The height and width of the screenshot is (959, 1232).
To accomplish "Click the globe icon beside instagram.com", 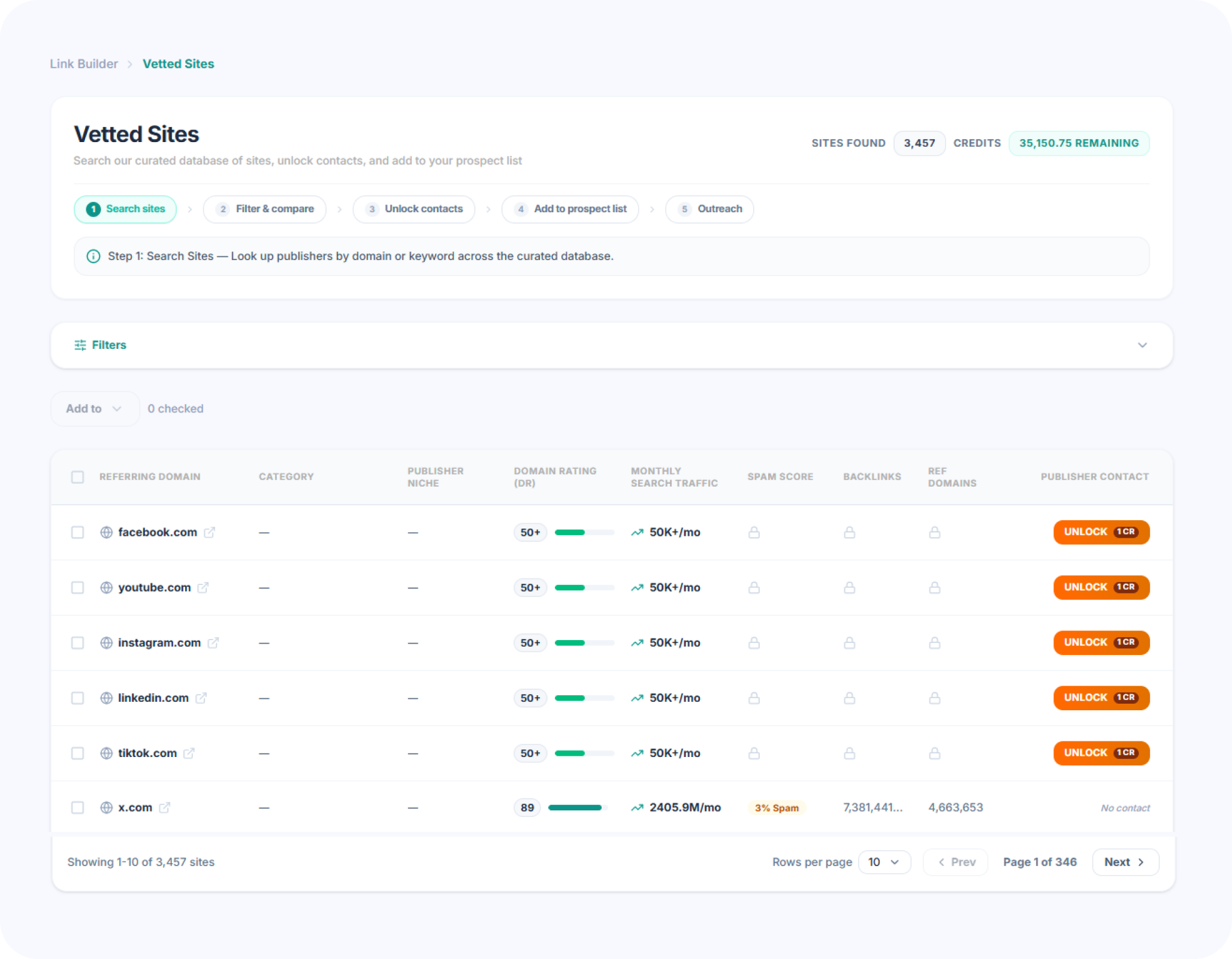I will [x=106, y=643].
